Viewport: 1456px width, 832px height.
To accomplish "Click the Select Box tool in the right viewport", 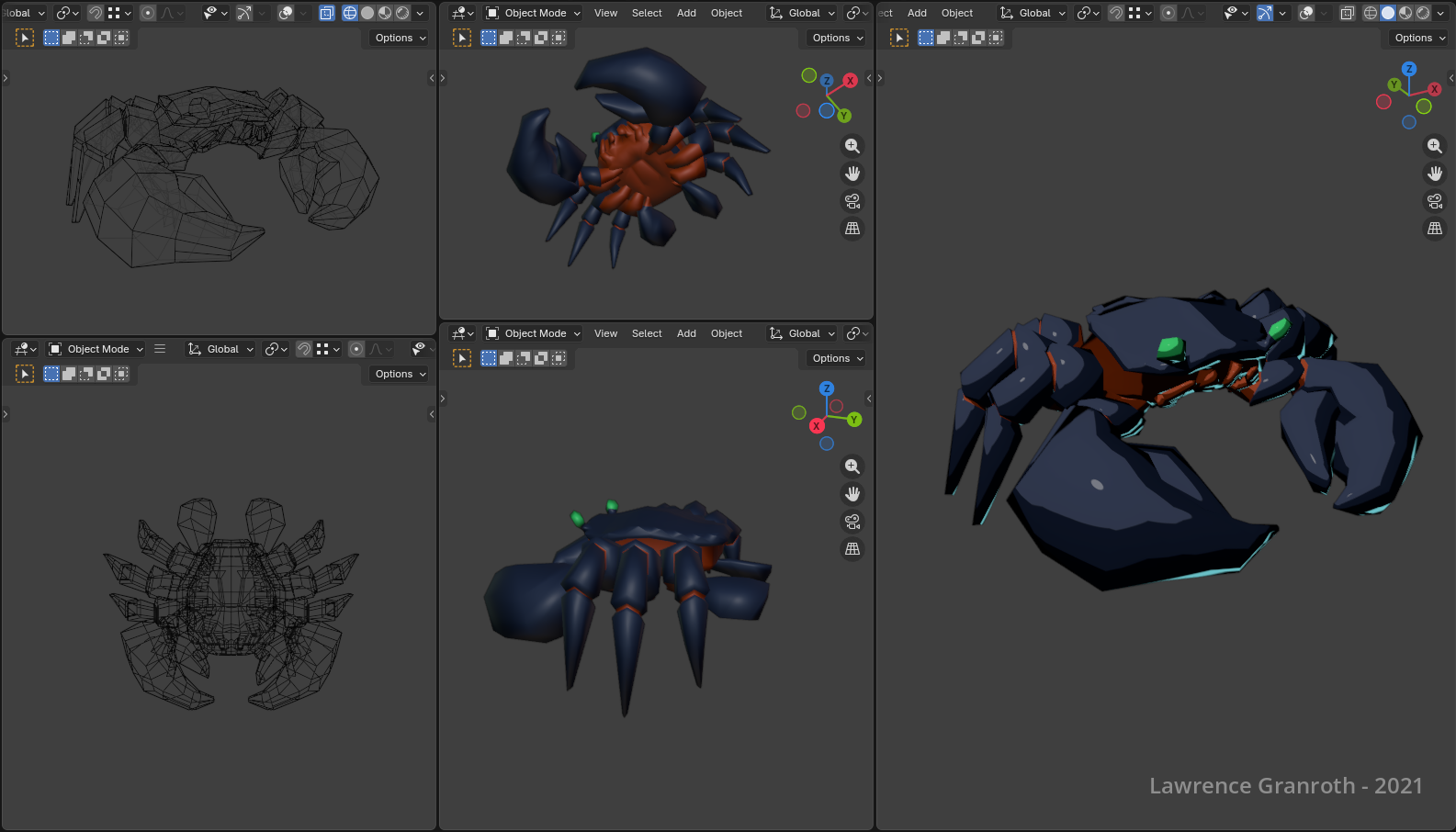I will tap(899, 38).
